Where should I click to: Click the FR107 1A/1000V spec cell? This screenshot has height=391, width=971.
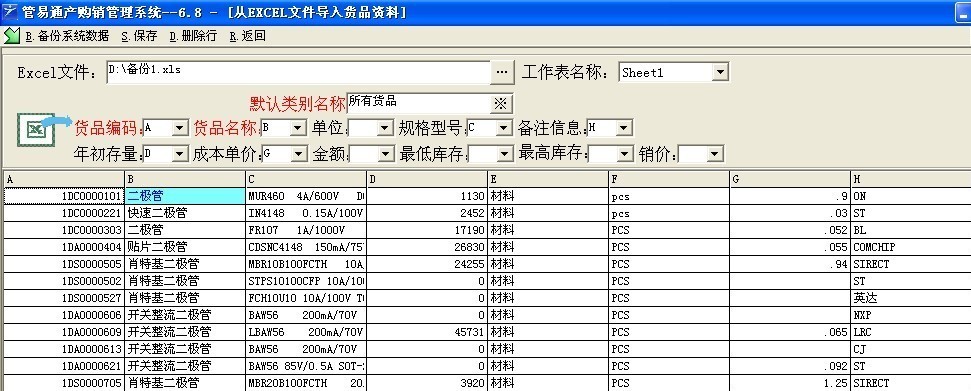306,230
